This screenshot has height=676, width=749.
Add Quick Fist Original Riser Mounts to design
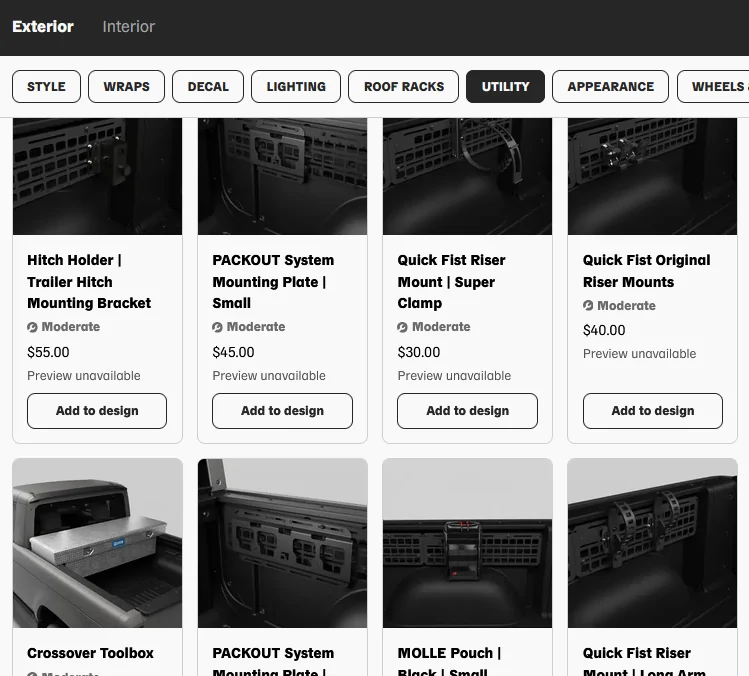tap(653, 411)
